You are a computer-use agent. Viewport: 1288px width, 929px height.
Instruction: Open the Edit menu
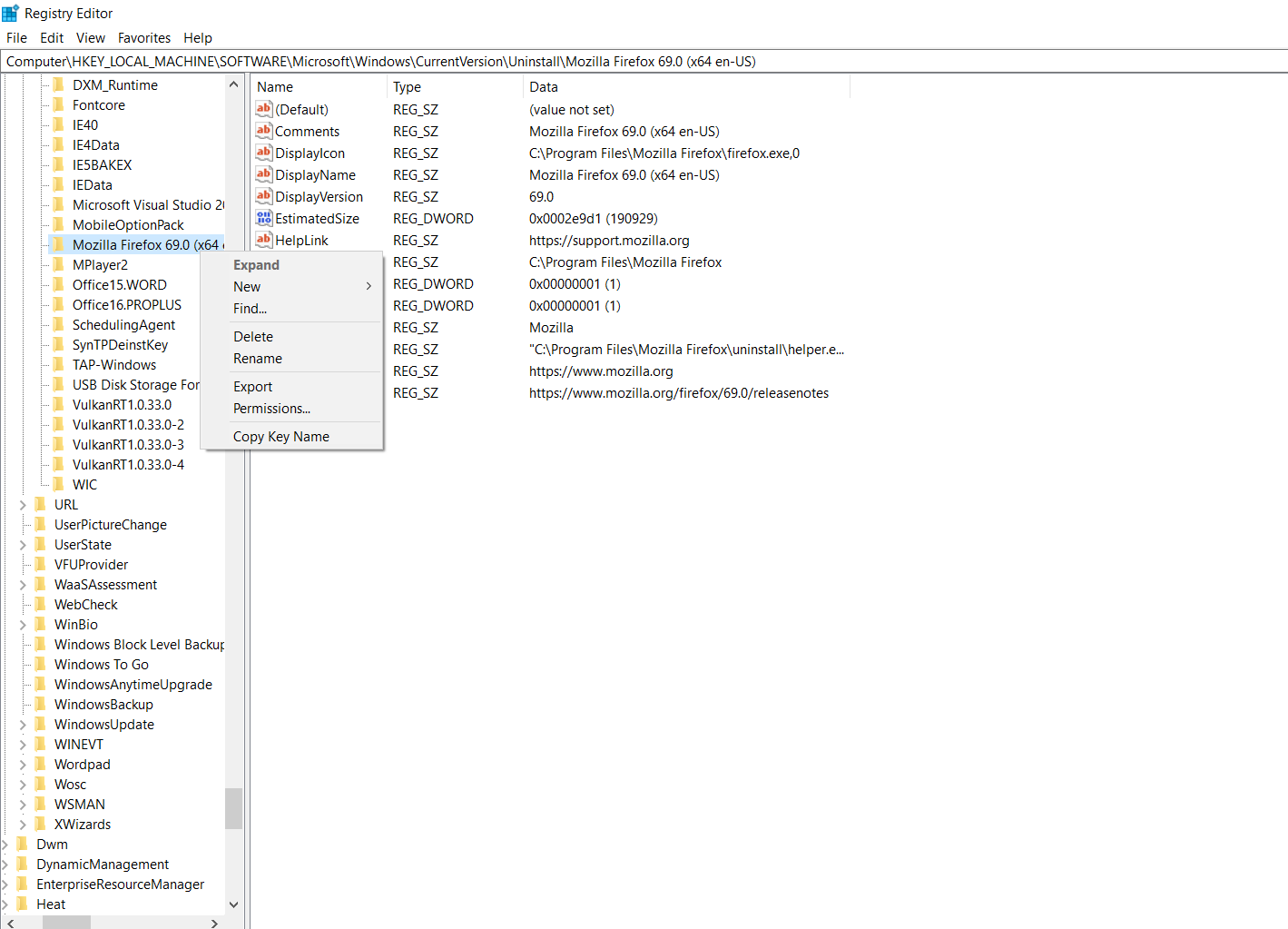tap(52, 37)
